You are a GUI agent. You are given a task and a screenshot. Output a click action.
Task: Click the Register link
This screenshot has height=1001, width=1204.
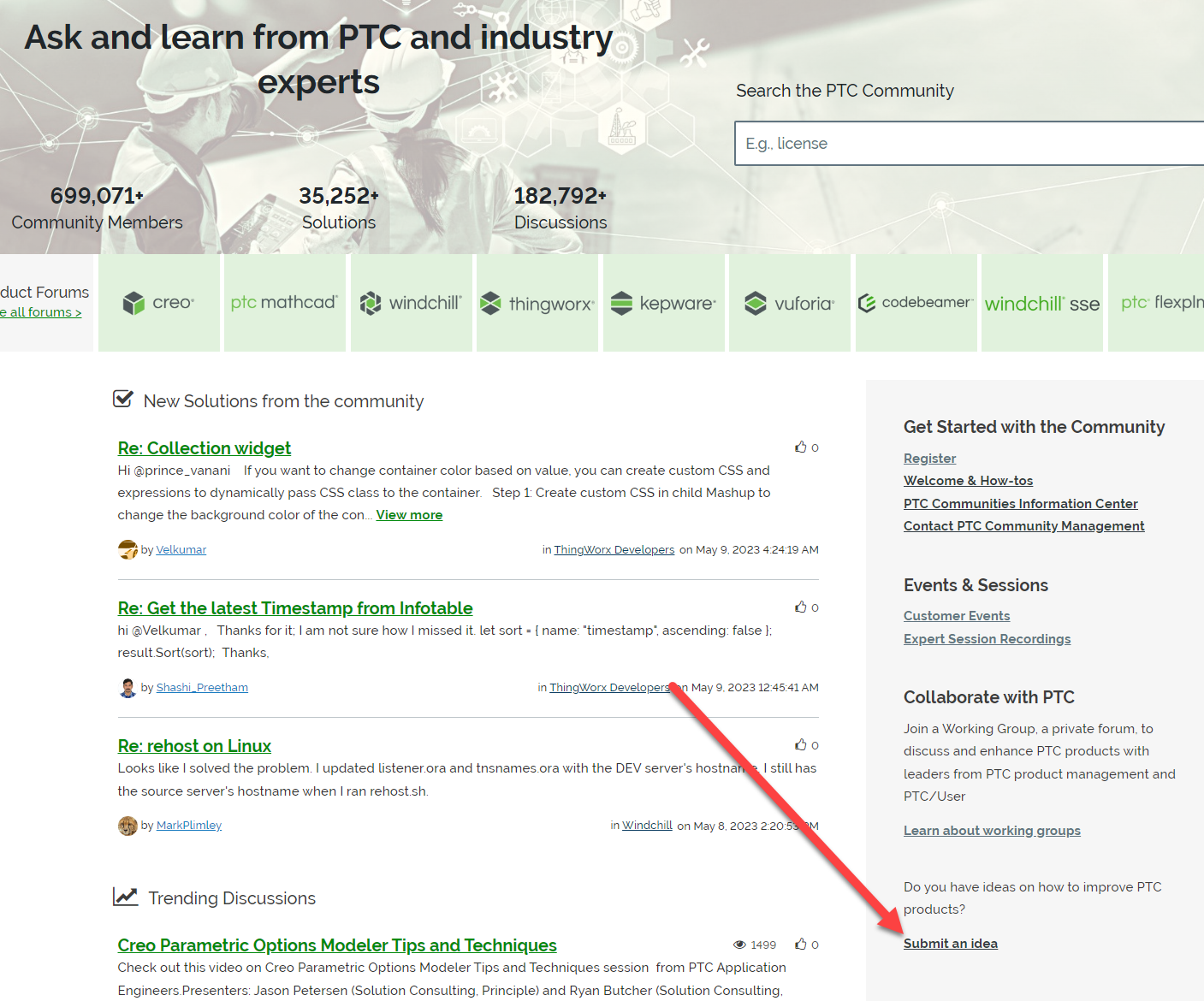pos(929,458)
